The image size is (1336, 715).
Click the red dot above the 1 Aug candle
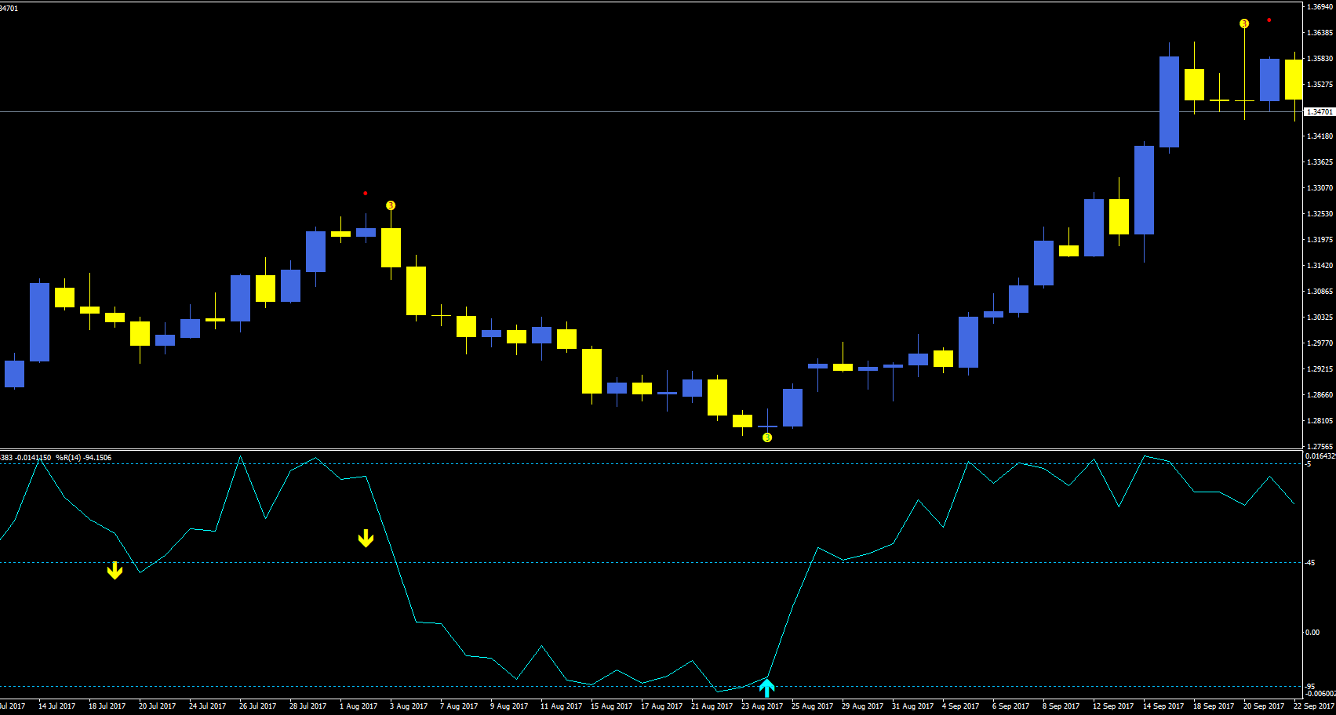[x=365, y=193]
